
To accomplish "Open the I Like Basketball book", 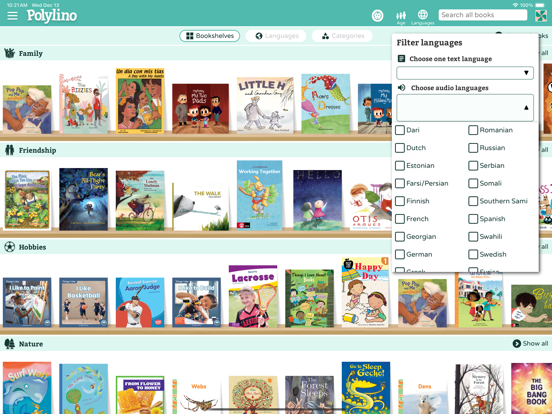I will (x=83, y=302).
